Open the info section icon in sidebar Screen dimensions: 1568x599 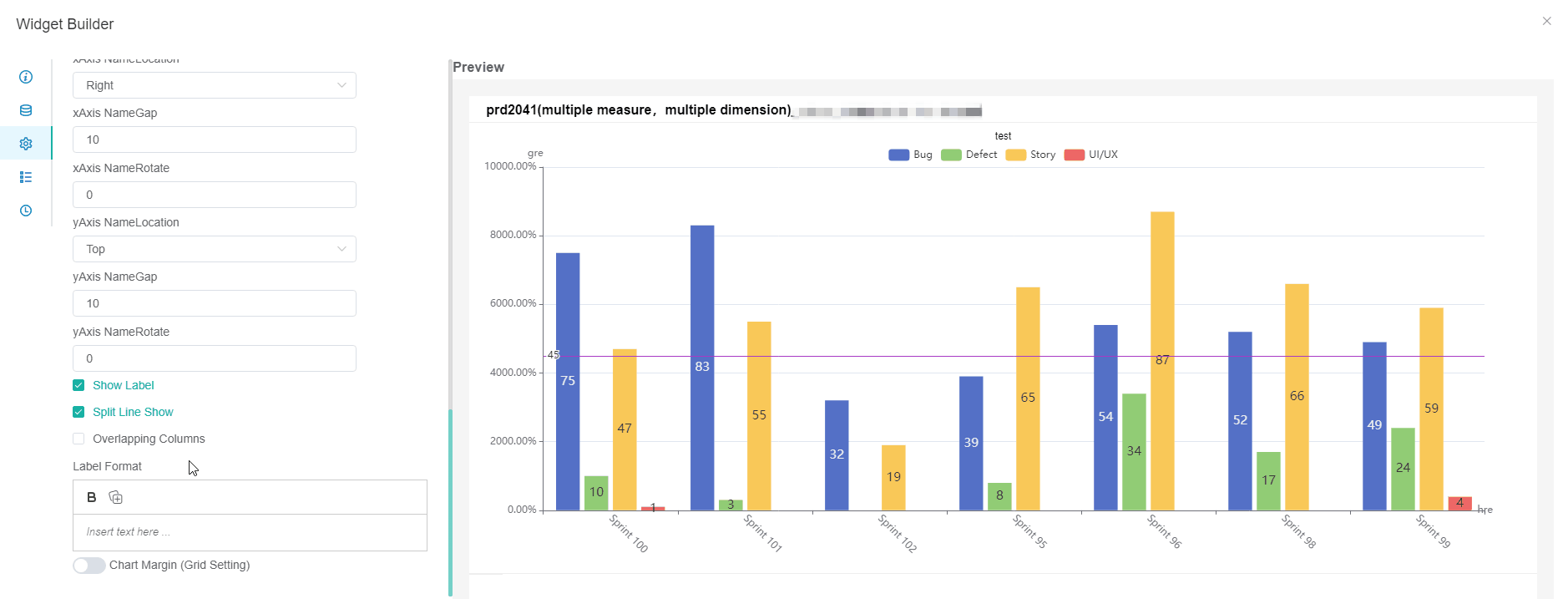pos(26,77)
